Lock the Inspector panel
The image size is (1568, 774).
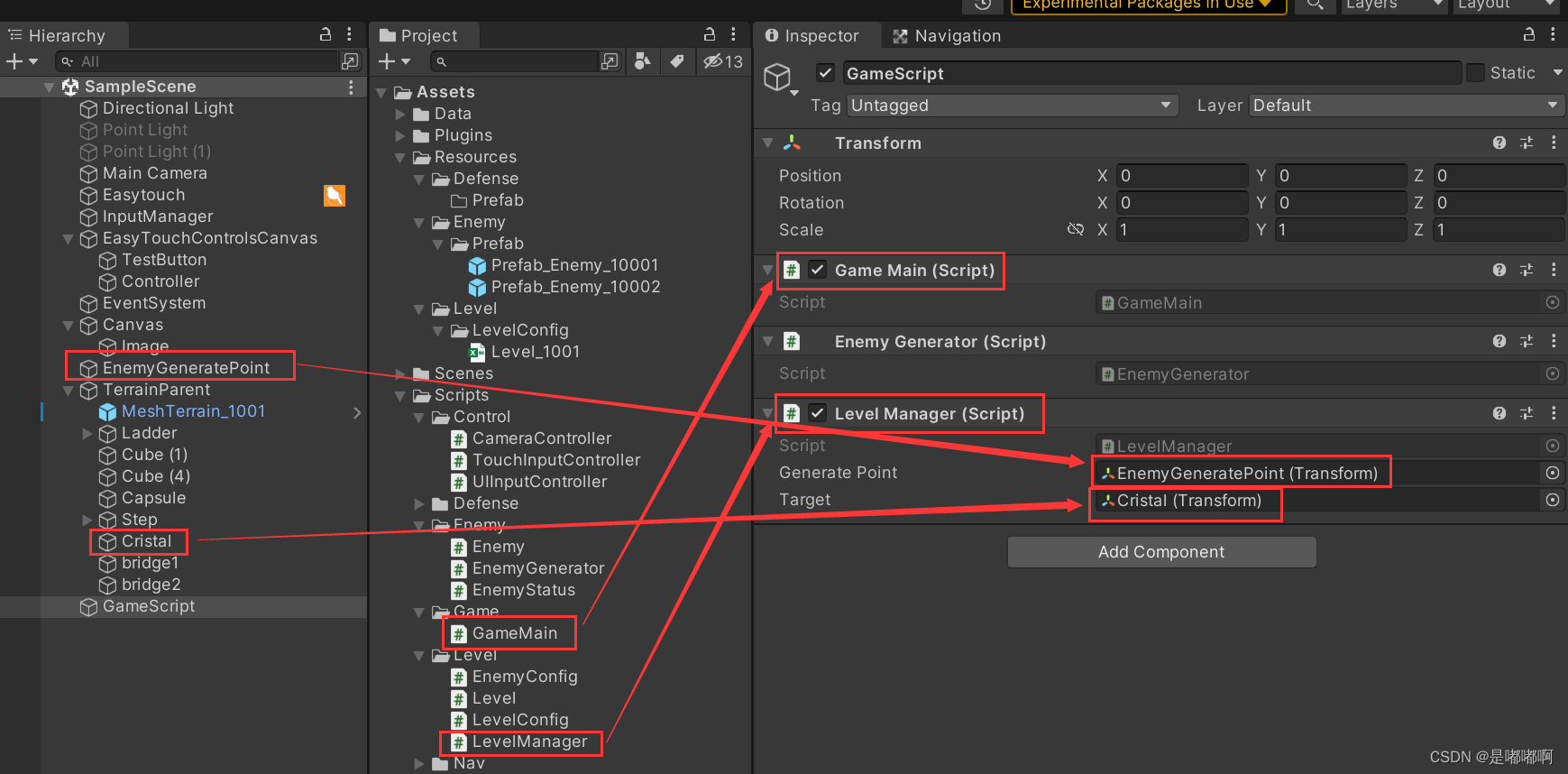click(1529, 34)
